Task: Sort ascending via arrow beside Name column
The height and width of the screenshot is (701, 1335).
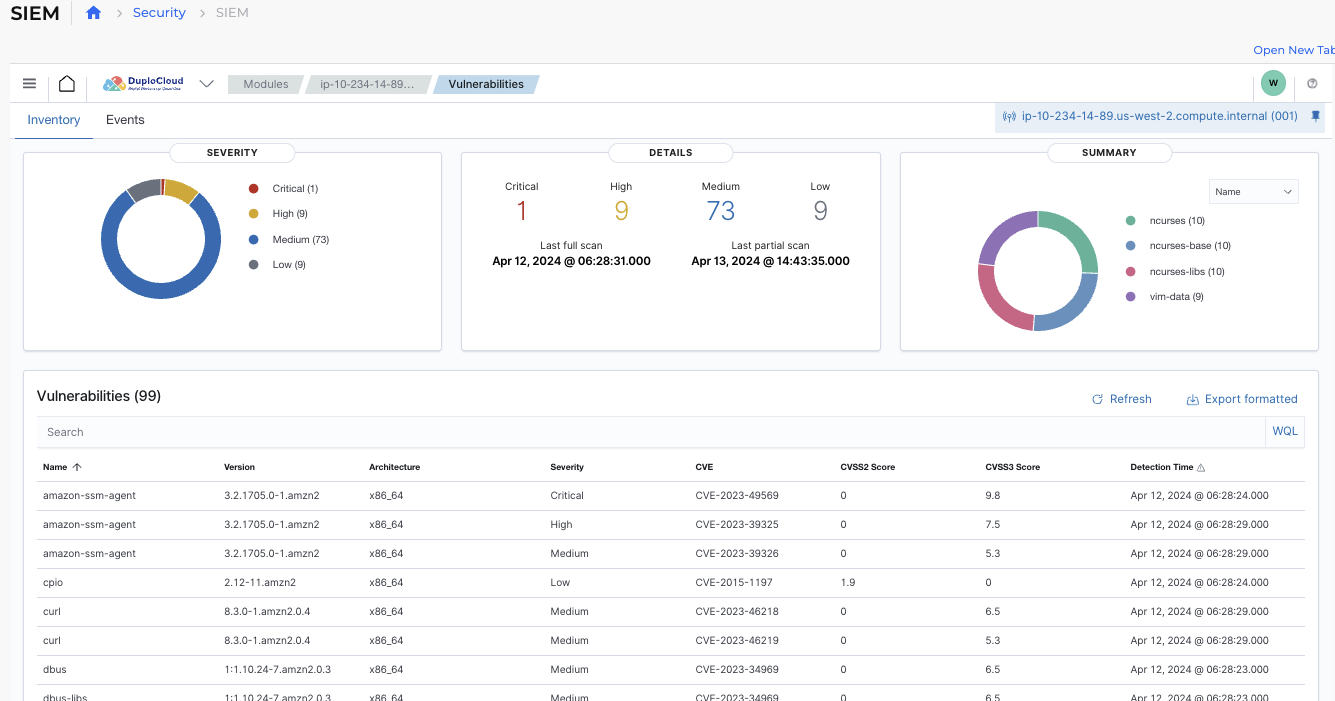Action: tap(78, 467)
